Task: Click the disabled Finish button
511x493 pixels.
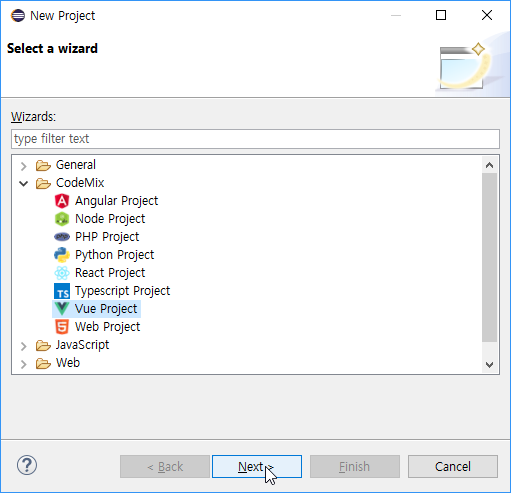Action: (355, 466)
